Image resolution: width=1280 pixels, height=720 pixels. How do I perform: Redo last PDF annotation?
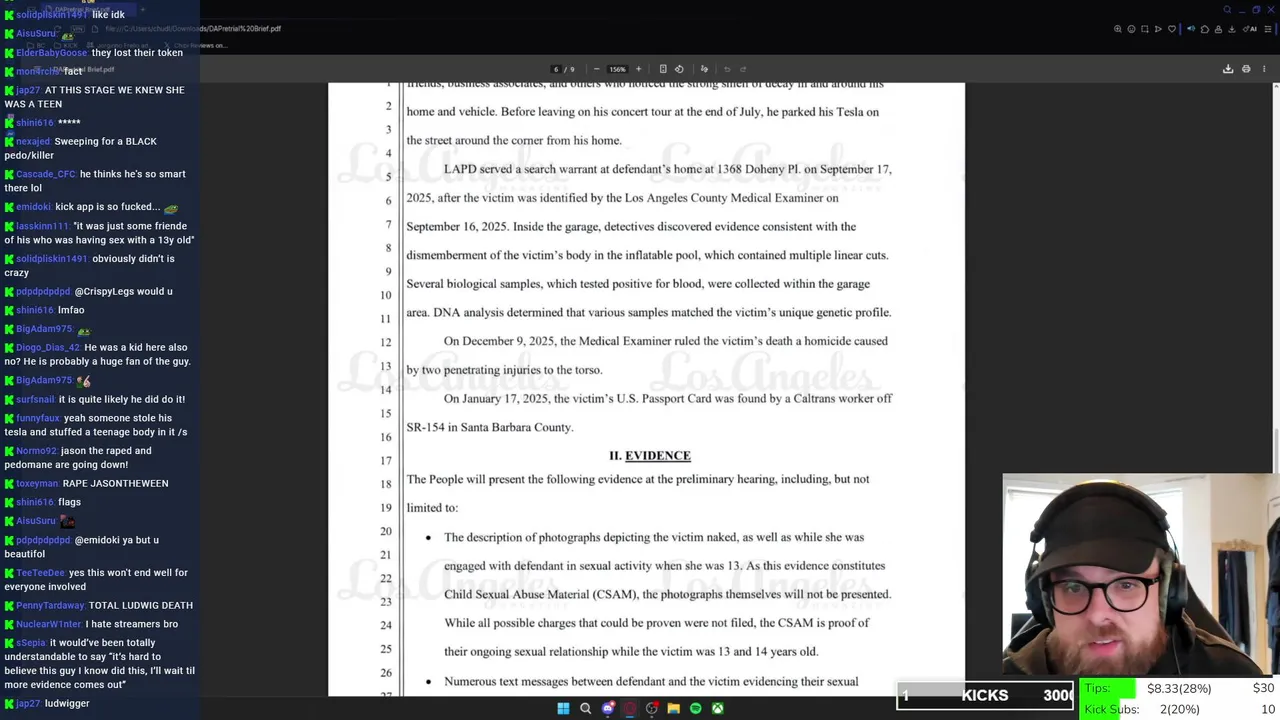click(743, 69)
